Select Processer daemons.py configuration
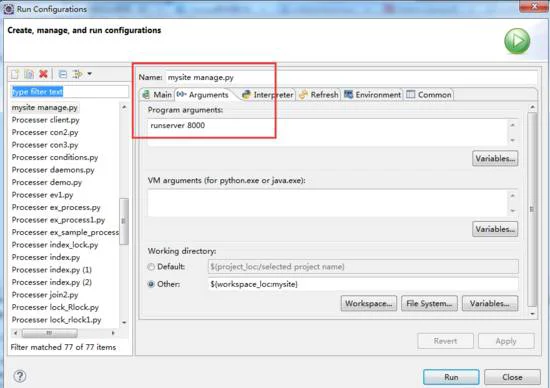Image resolution: width=550 pixels, height=388 pixels. [53, 170]
